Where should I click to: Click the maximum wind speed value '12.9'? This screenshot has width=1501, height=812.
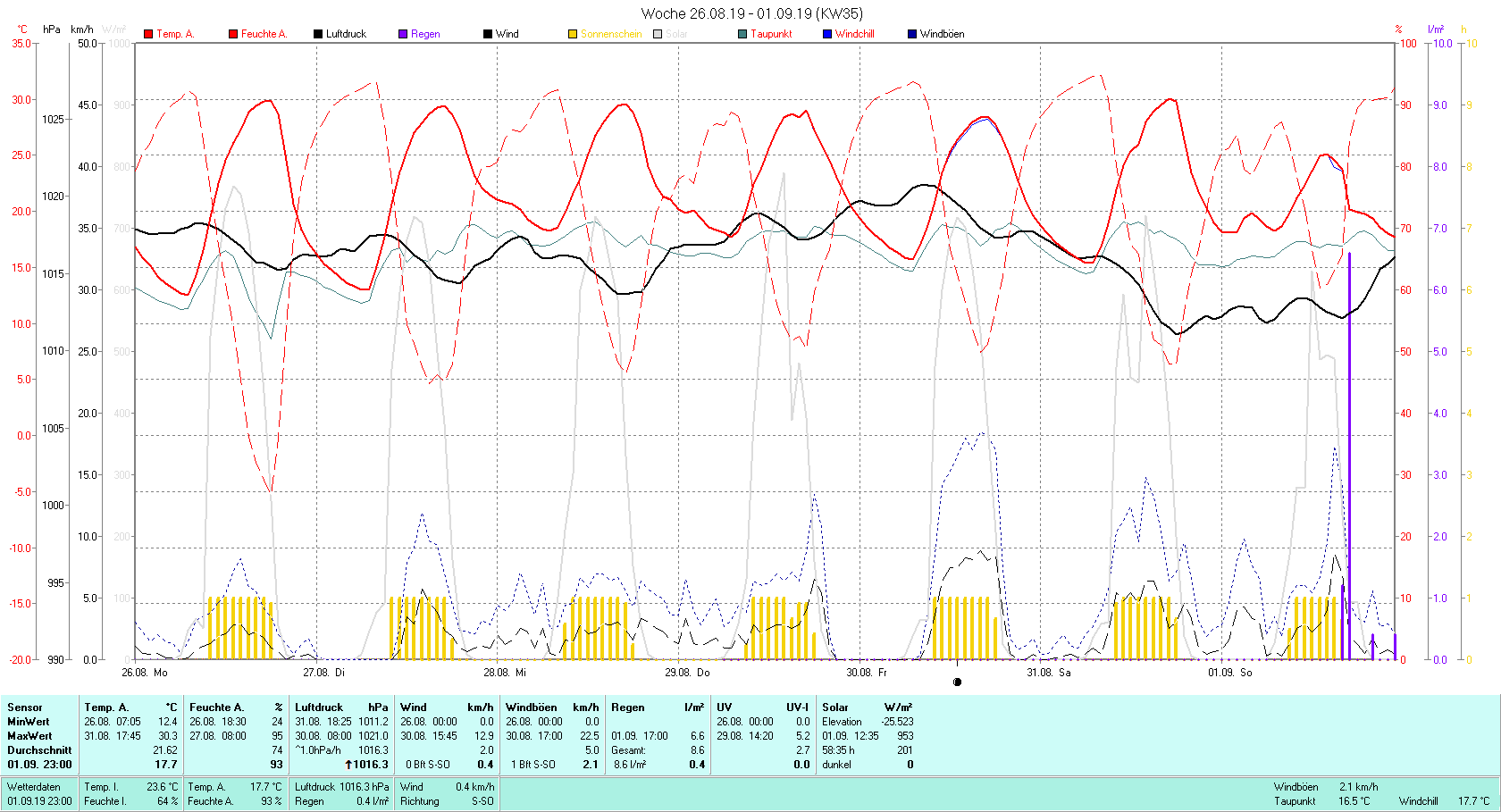point(484,736)
